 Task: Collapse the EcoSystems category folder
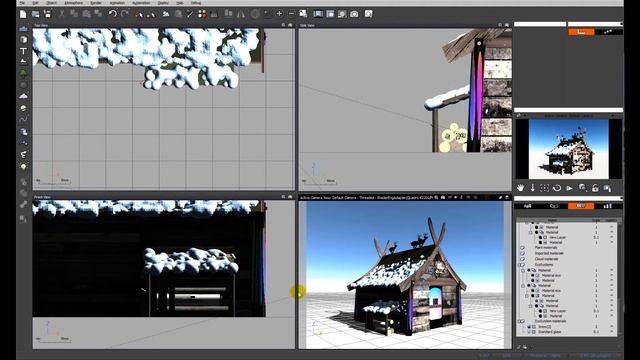pos(522,264)
